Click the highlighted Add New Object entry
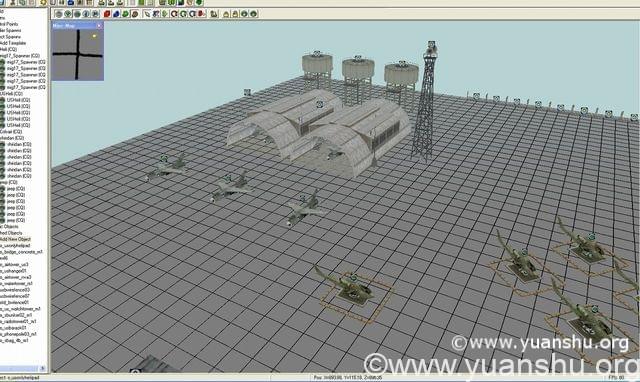The height and width of the screenshot is (382, 640). 15,239
